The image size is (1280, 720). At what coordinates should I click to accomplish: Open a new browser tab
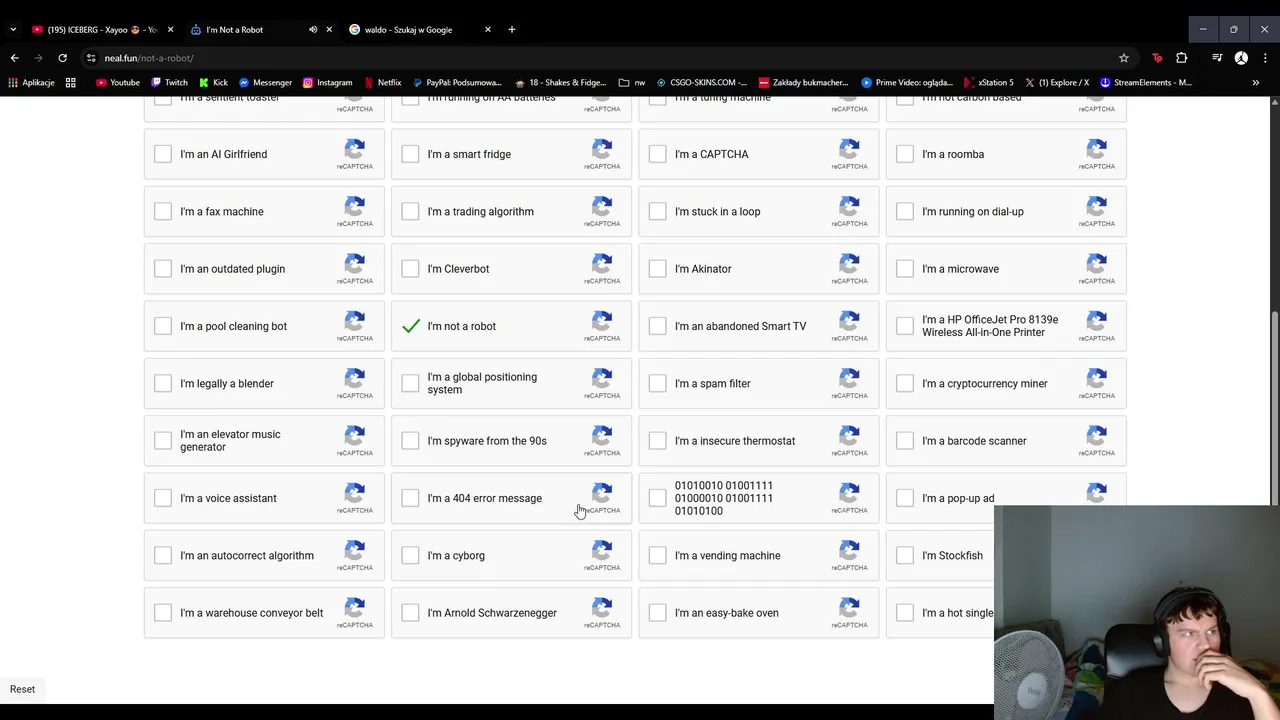(x=512, y=30)
